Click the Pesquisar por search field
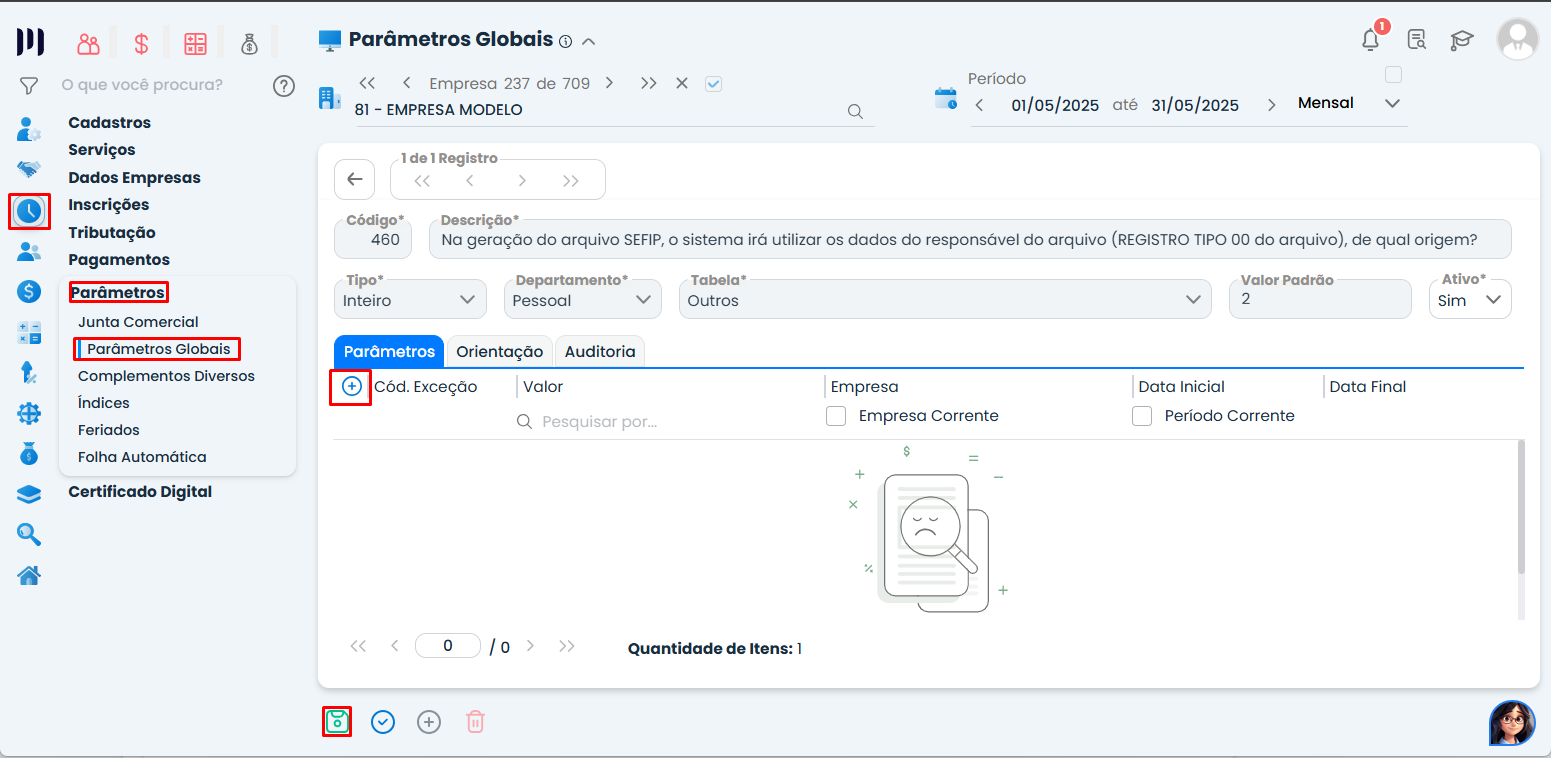The width and height of the screenshot is (1551, 758). pyautogui.click(x=660, y=422)
